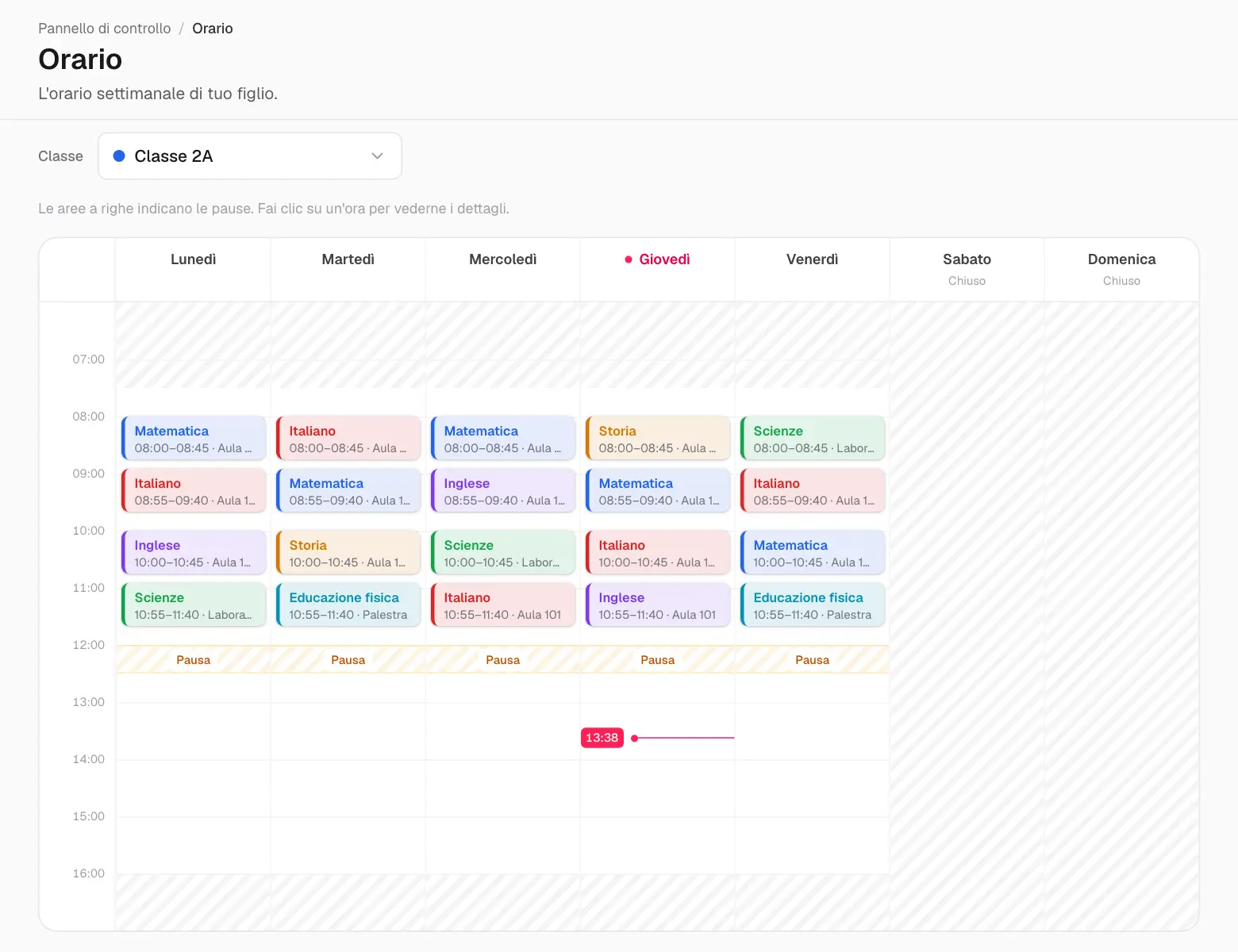Select Tuesday Matematica 08:55–09:40 lesson

(348, 490)
